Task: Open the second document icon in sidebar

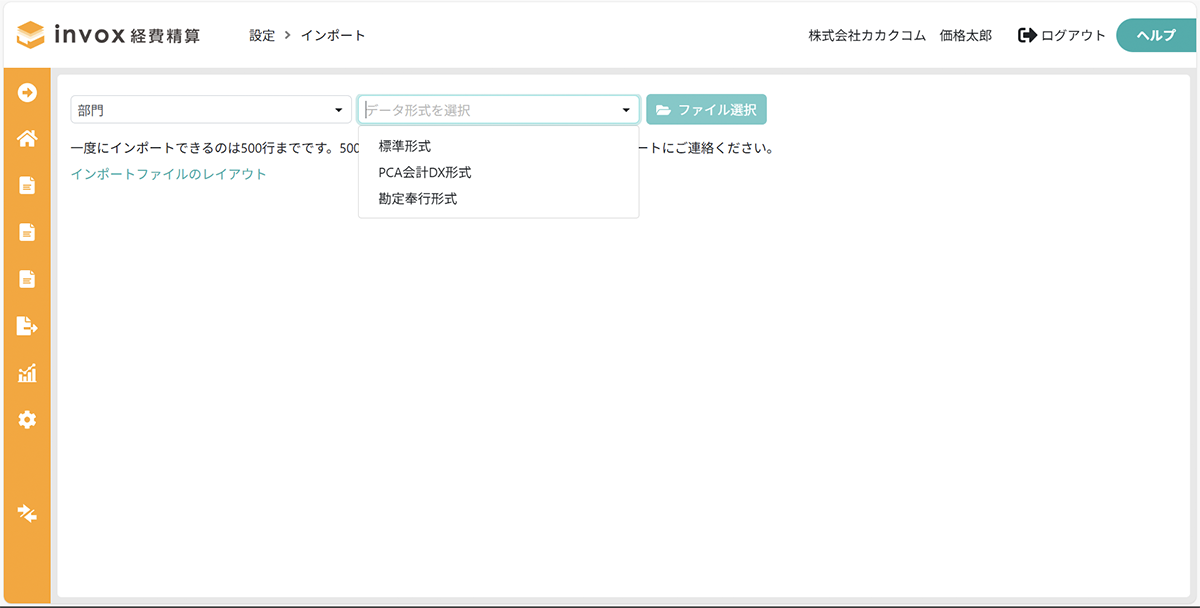Action: point(27,232)
